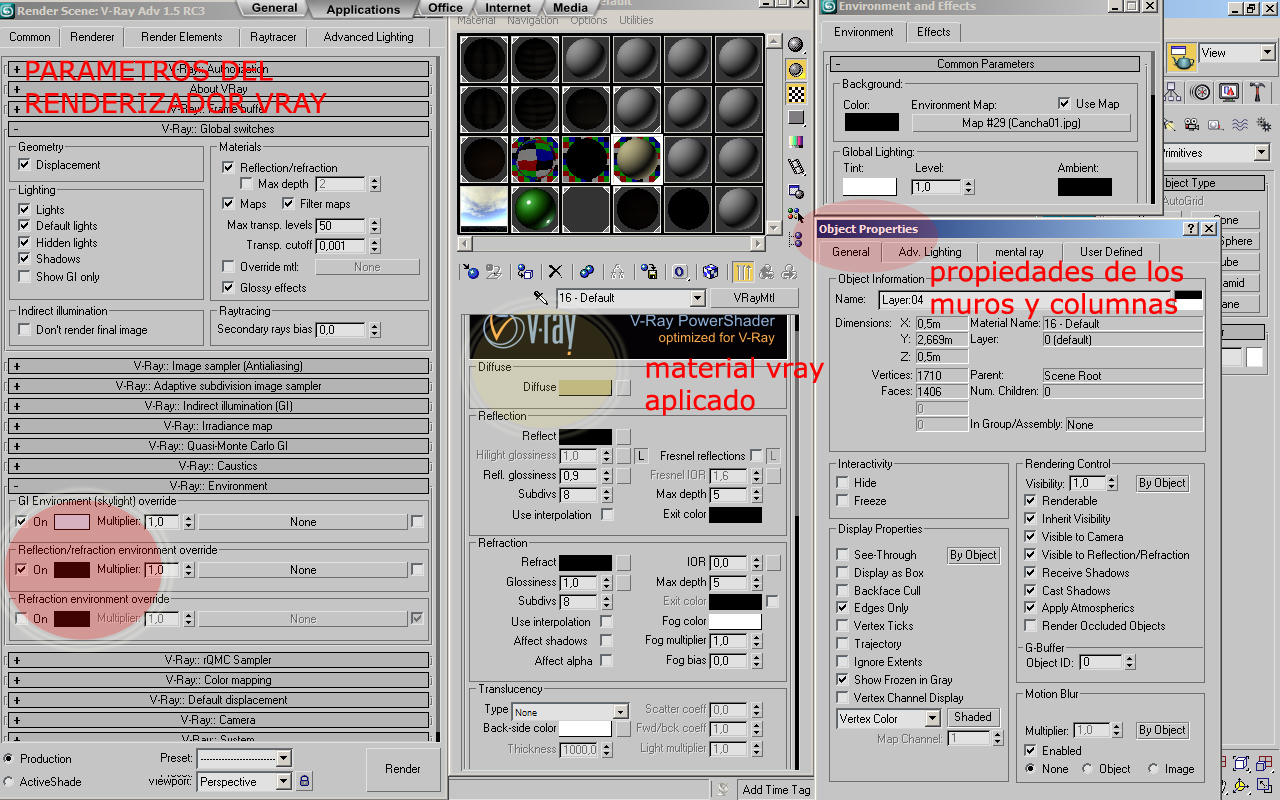This screenshot has width=1280, height=800.
Task: Disable GI Environment skylight override On
Action: (x=22, y=522)
